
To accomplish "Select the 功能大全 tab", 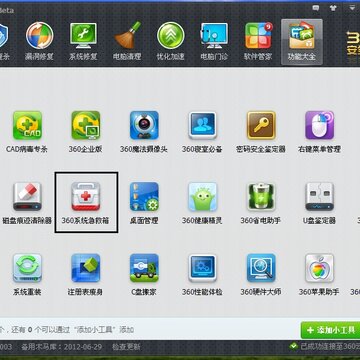I will point(302,42).
